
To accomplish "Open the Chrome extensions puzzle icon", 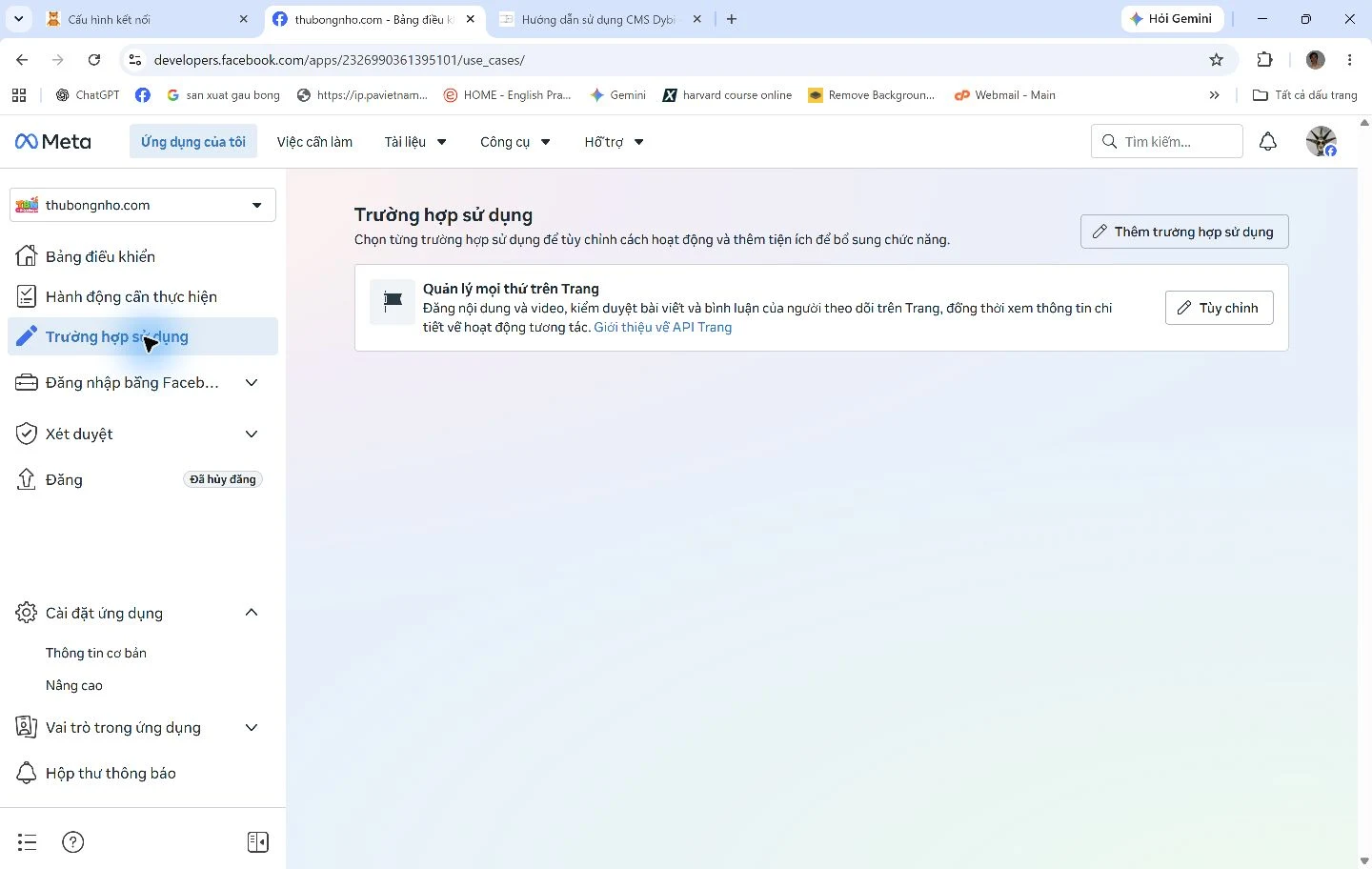I will click(x=1265, y=60).
